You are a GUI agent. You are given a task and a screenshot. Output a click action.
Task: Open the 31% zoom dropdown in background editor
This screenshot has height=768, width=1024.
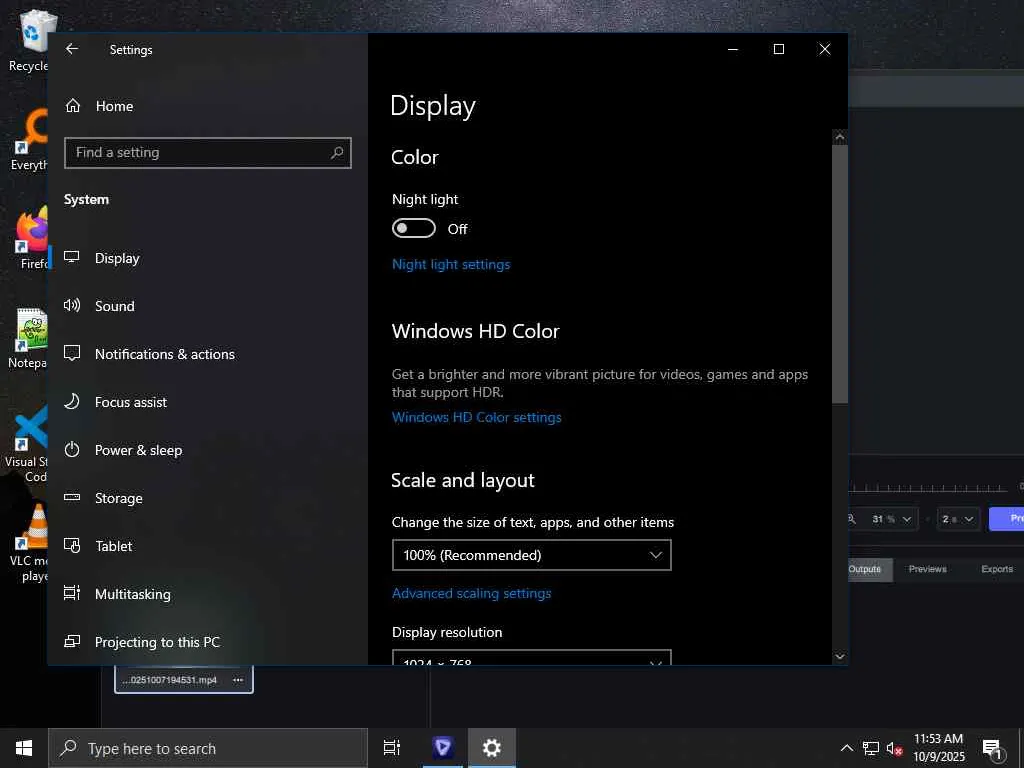[891, 519]
